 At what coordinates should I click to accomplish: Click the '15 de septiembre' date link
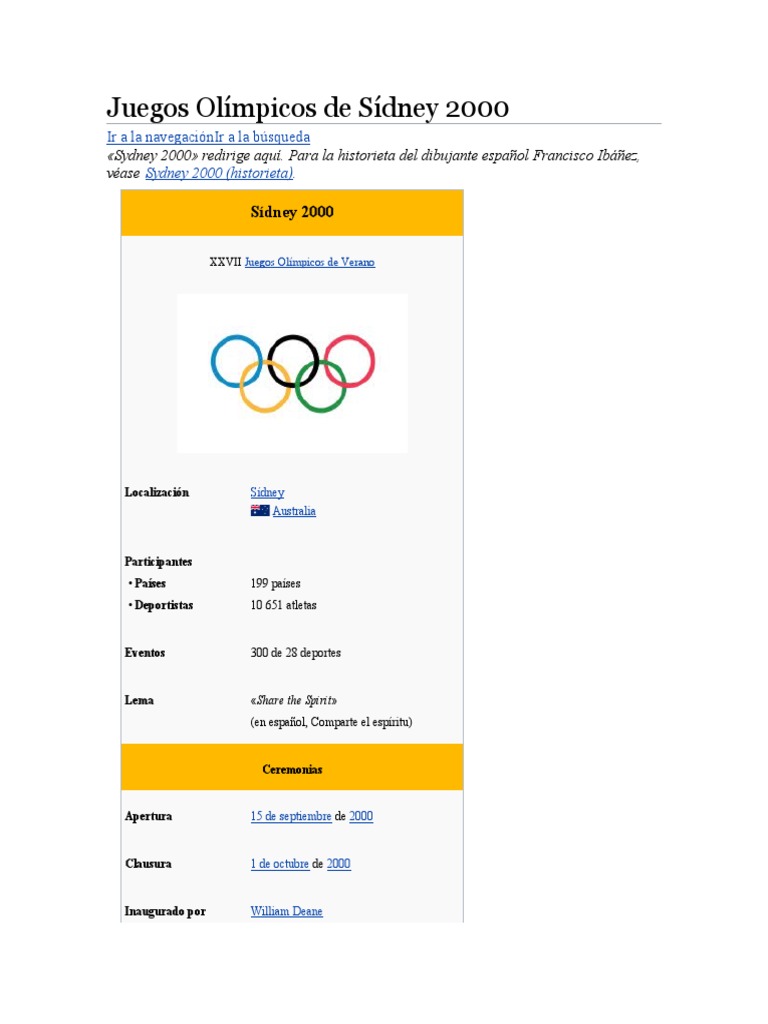click(x=291, y=816)
